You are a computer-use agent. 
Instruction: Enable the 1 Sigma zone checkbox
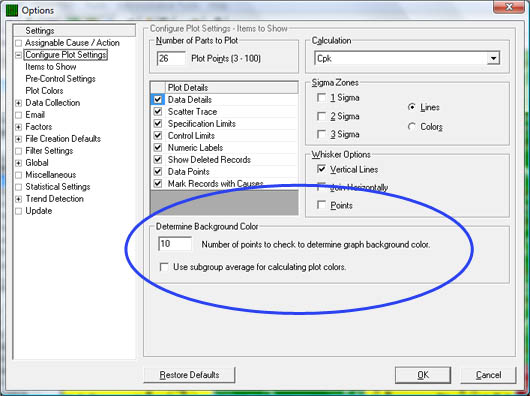(321, 98)
